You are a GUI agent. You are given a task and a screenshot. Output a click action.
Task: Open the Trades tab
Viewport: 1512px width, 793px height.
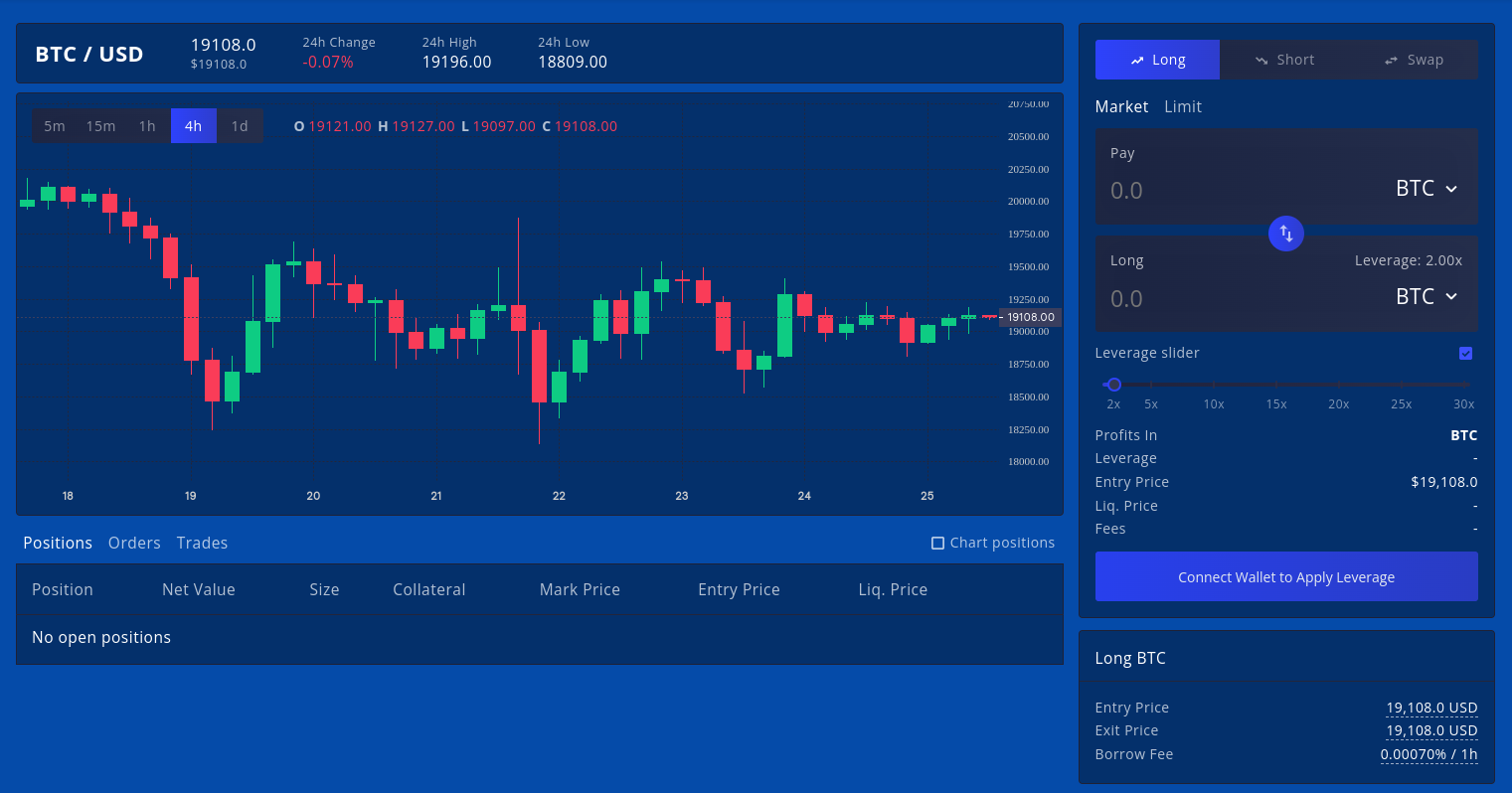(x=202, y=543)
